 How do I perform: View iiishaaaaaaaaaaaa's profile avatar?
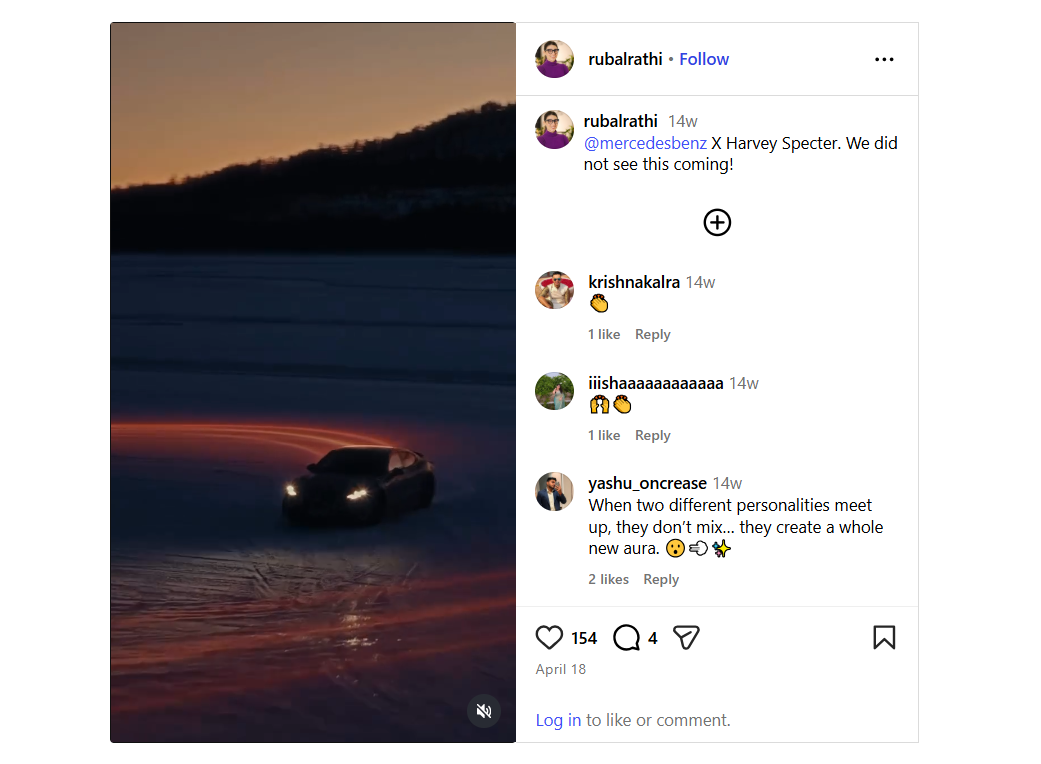click(x=554, y=391)
